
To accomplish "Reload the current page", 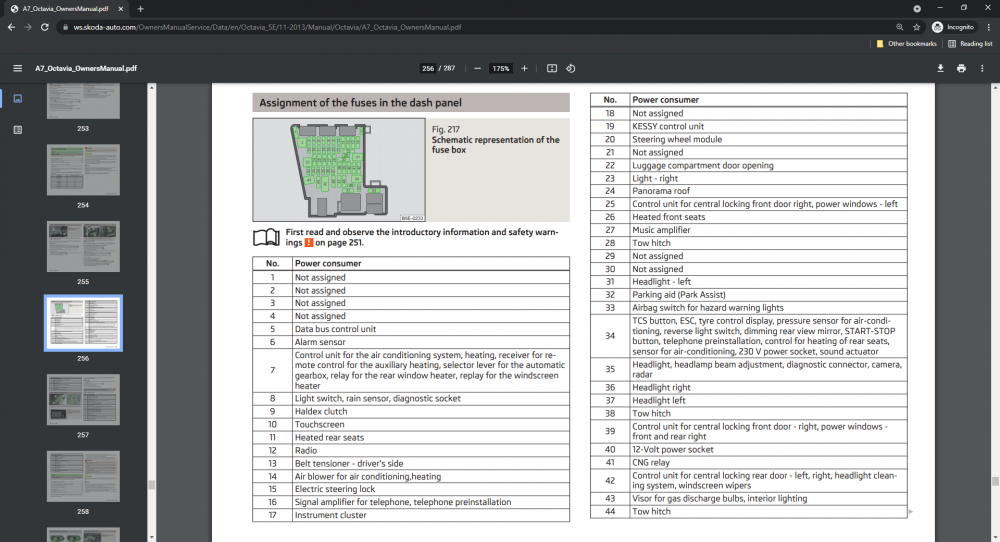I will pos(45,27).
